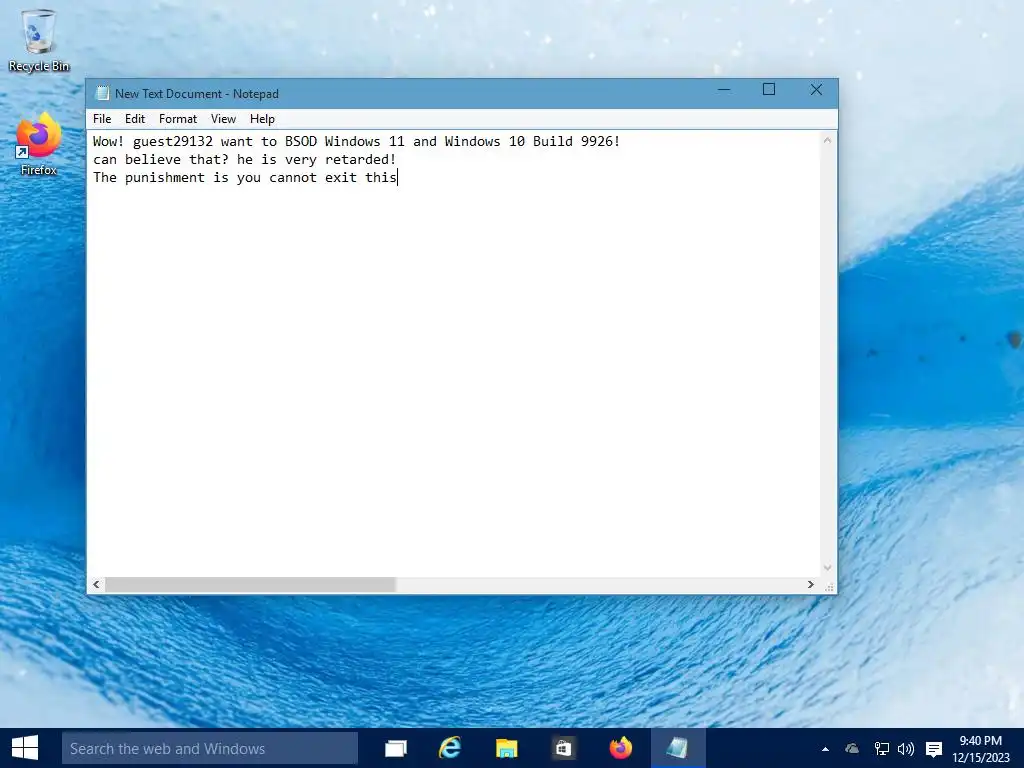Open File Explorer from taskbar
This screenshot has width=1024, height=768.
tap(506, 748)
